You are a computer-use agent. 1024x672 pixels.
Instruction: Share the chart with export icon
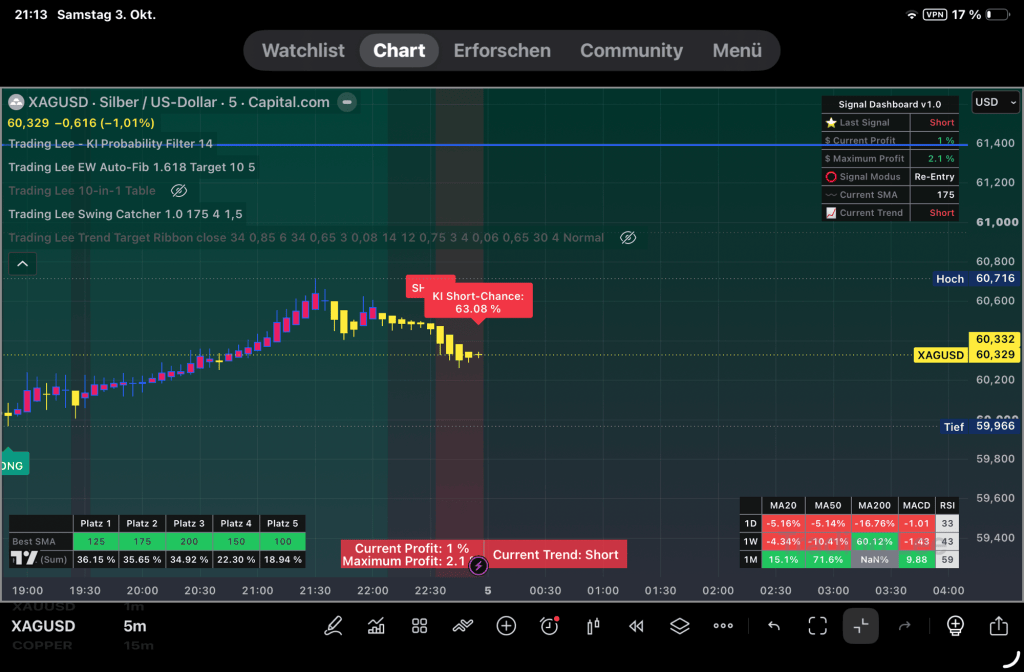point(999,626)
